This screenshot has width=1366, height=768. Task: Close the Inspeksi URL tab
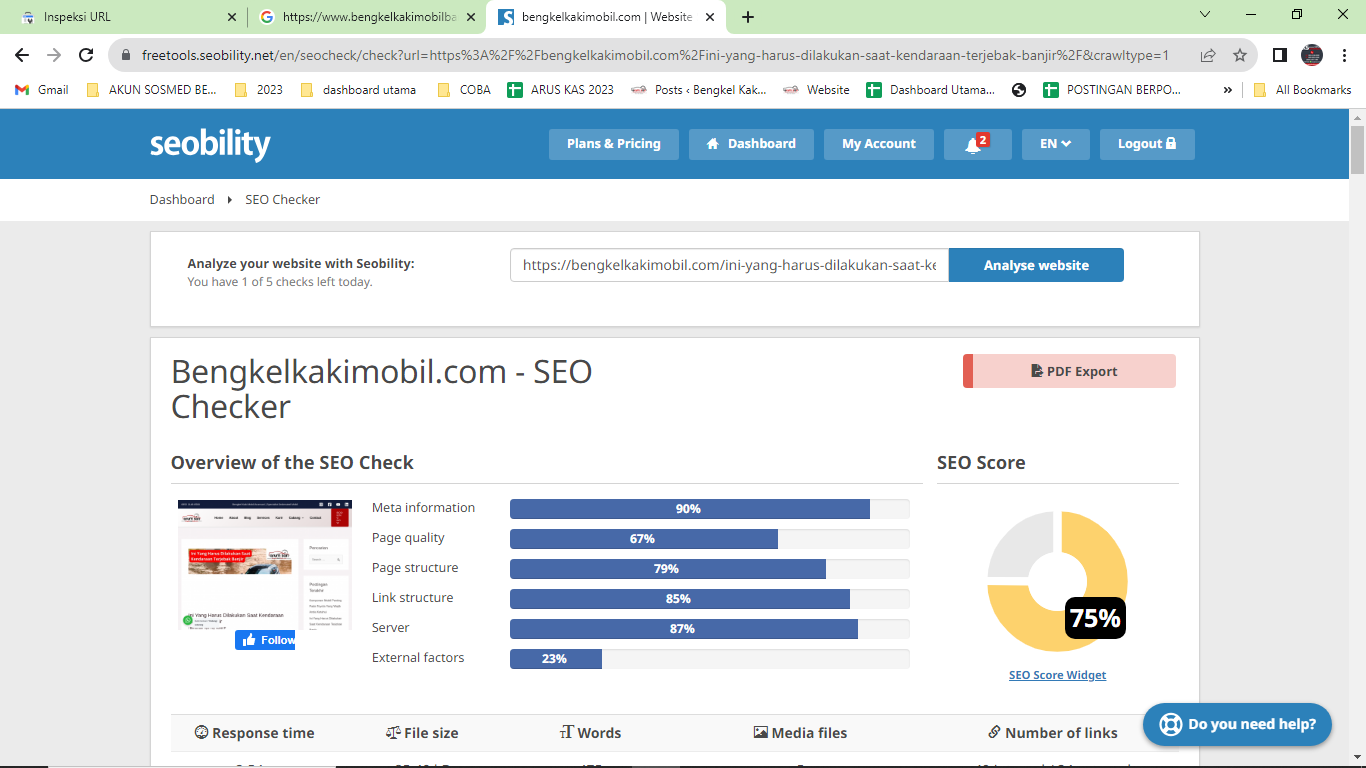pos(231,17)
